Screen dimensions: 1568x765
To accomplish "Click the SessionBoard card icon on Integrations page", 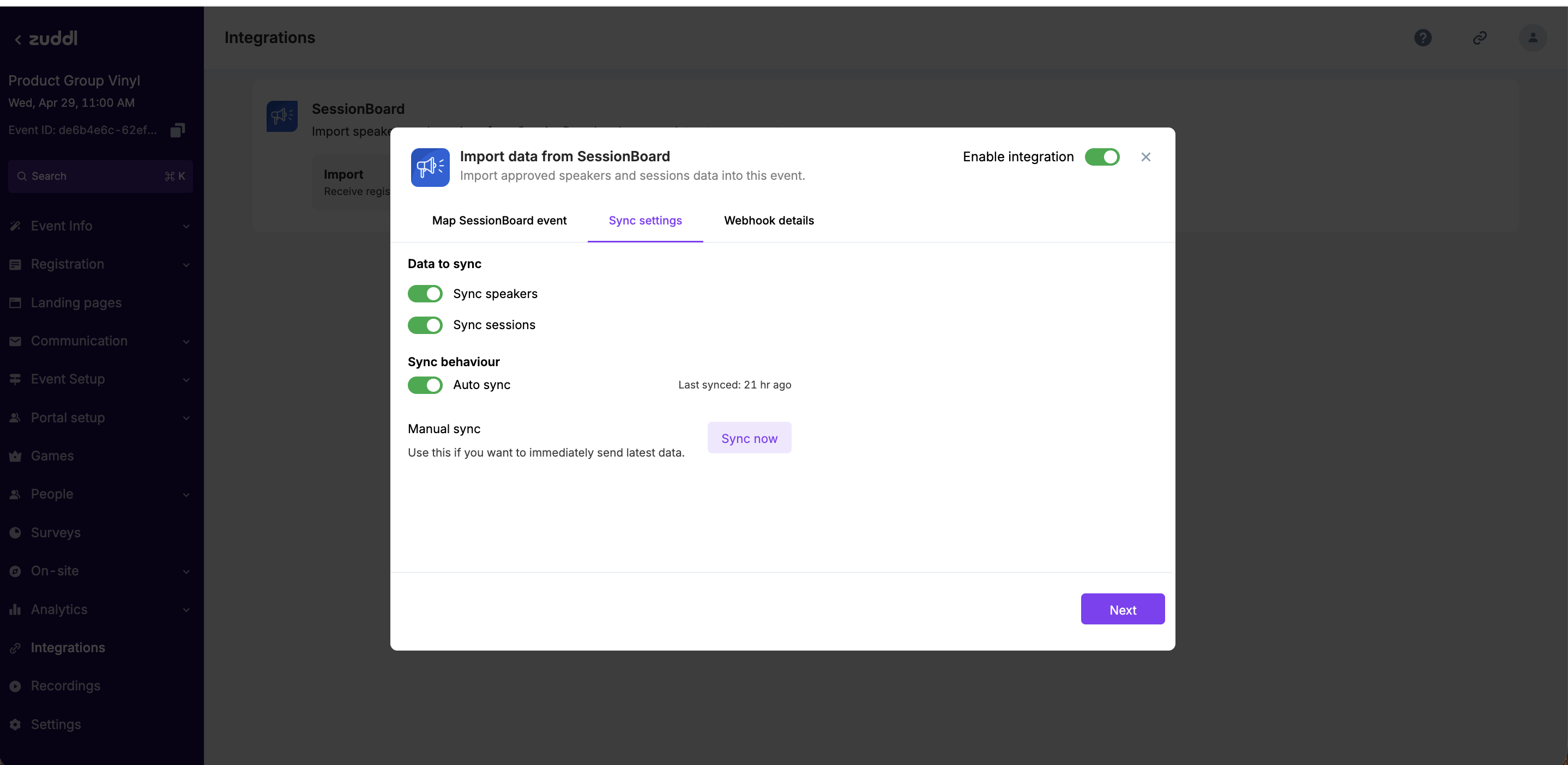I will pyautogui.click(x=282, y=116).
